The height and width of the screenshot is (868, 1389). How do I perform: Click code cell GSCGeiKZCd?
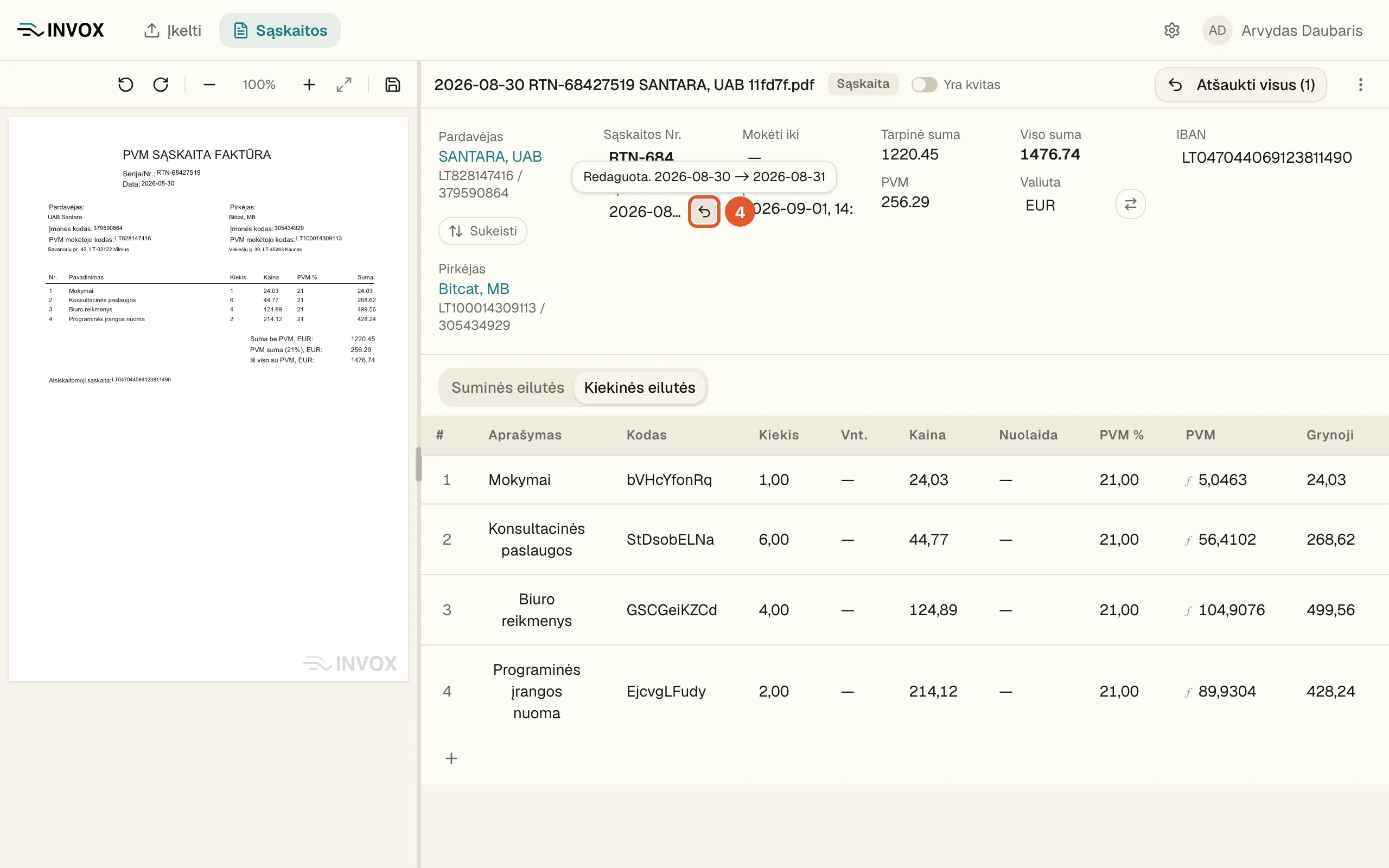click(x=672, y=610)
